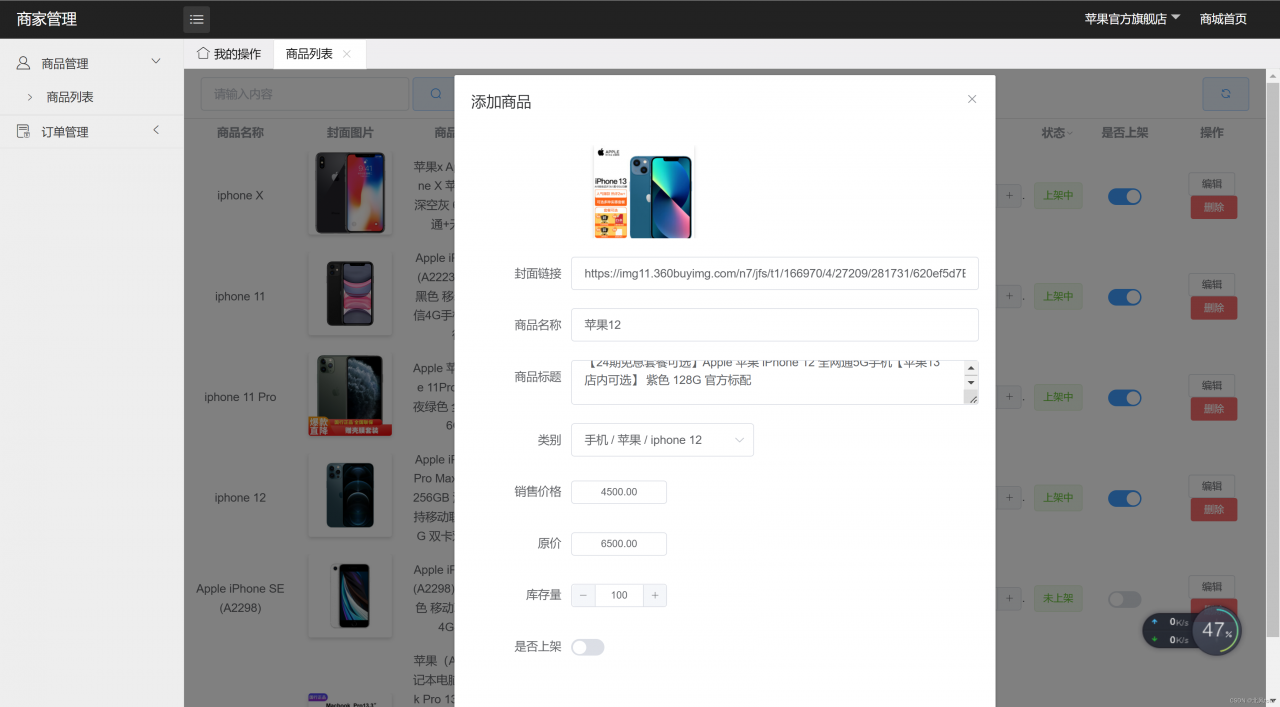This screenshot has height=707, width=1280.
Task: Click the 商品管理 user icon in sidebar
Action: [x=24, y=63]
